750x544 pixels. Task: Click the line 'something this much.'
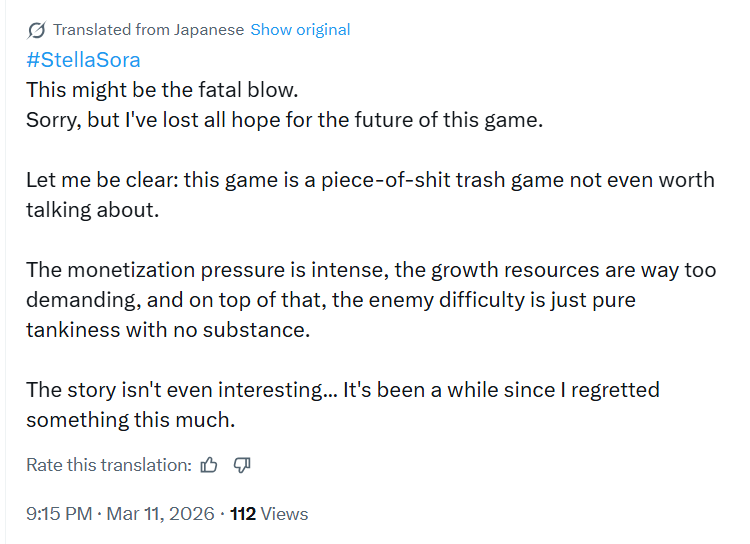tap(130, 420)
